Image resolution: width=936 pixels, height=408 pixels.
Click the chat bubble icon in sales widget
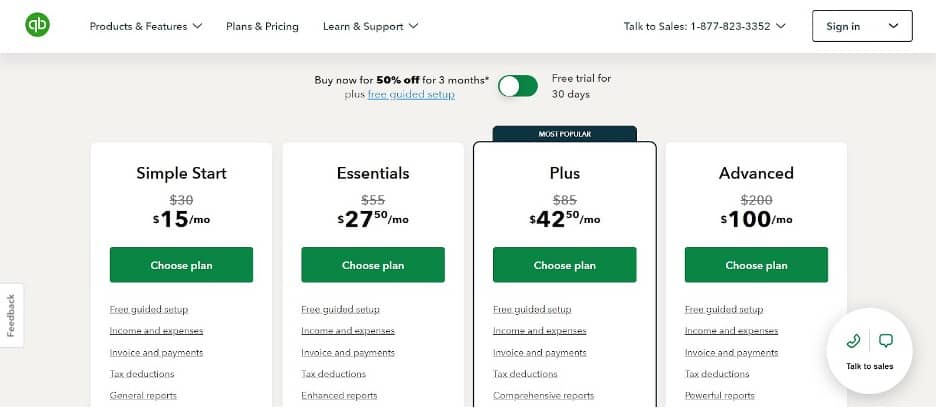885,341
